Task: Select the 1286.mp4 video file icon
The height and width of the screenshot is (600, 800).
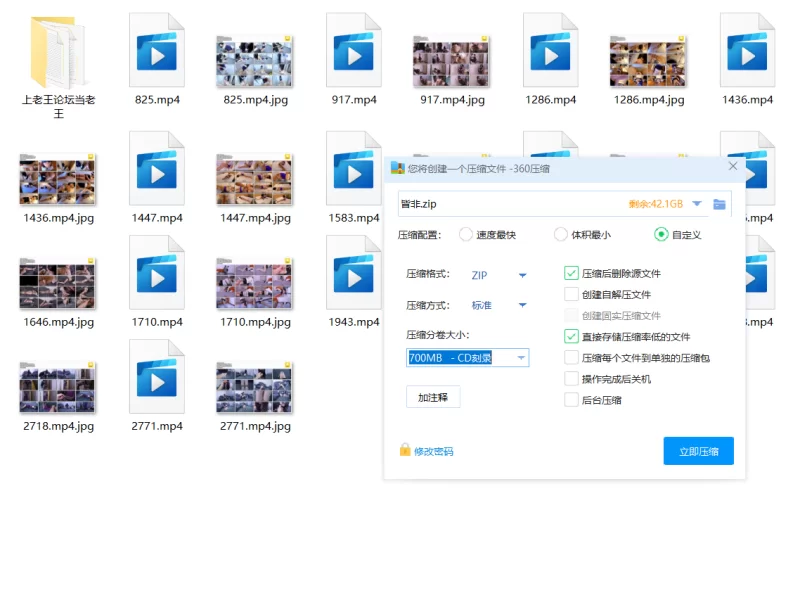Action: [x=550, y=52]
